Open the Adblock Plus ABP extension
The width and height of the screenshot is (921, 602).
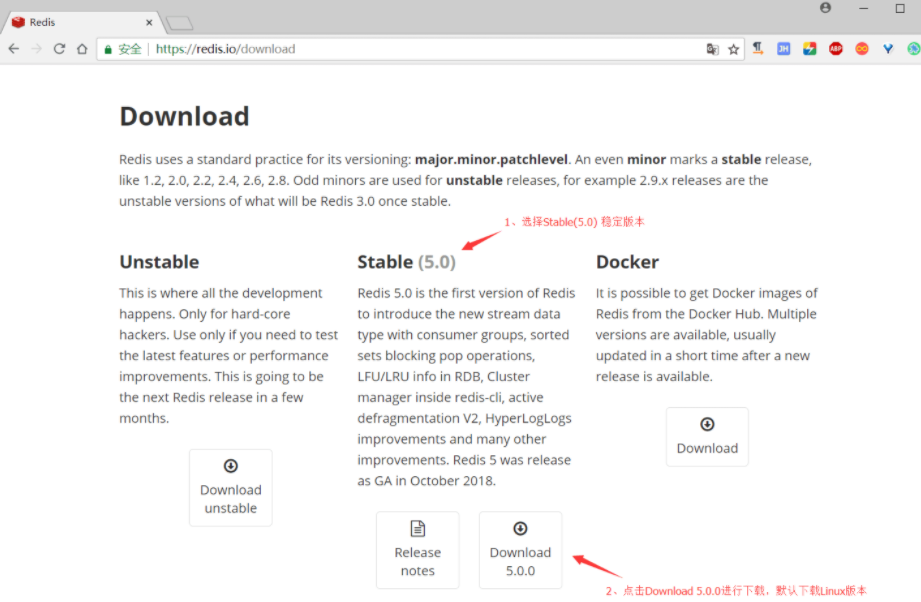pos(836,49)
